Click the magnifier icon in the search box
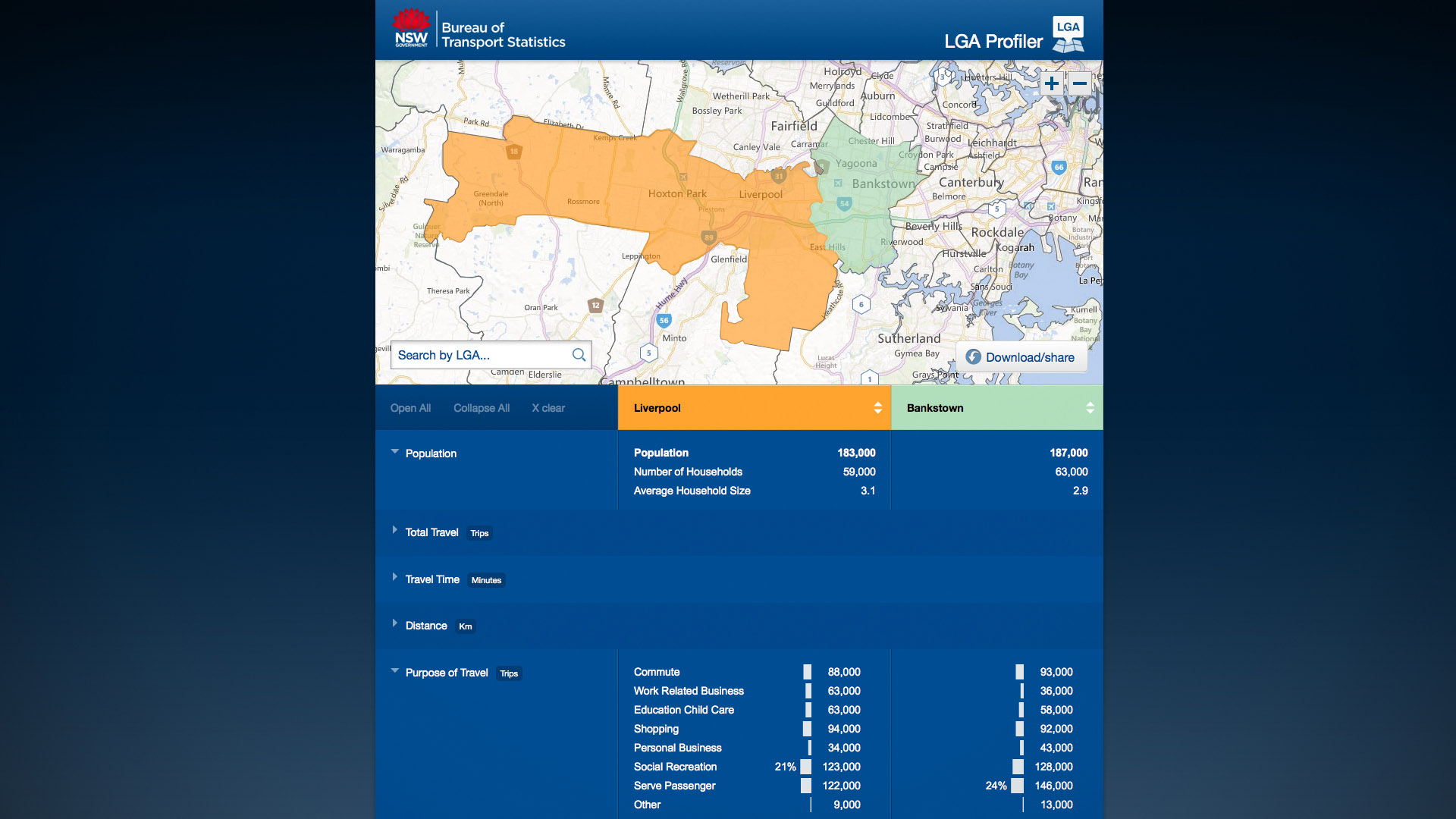This screenshot has width=1456, height=819. click(x=579, y=355)
